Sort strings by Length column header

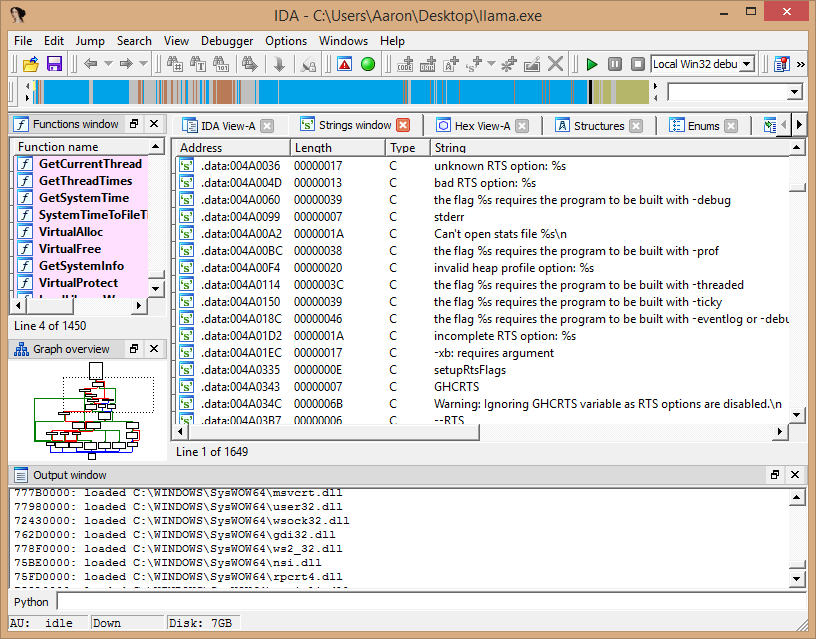[x=338, y=148]
